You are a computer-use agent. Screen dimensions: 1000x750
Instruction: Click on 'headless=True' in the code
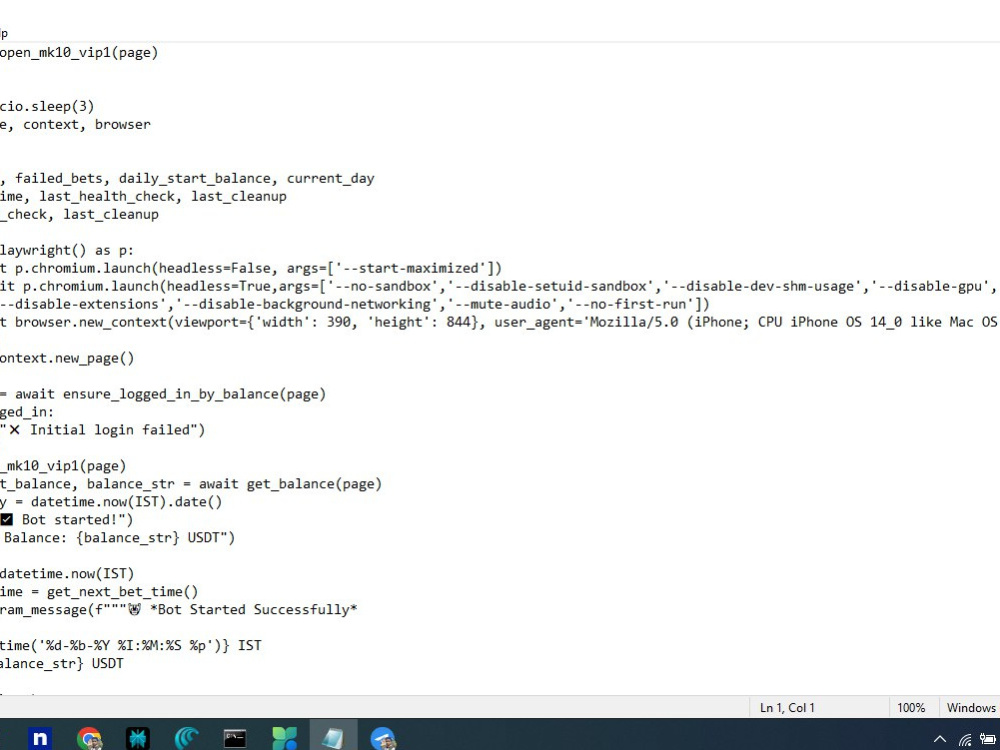[219, 286]
